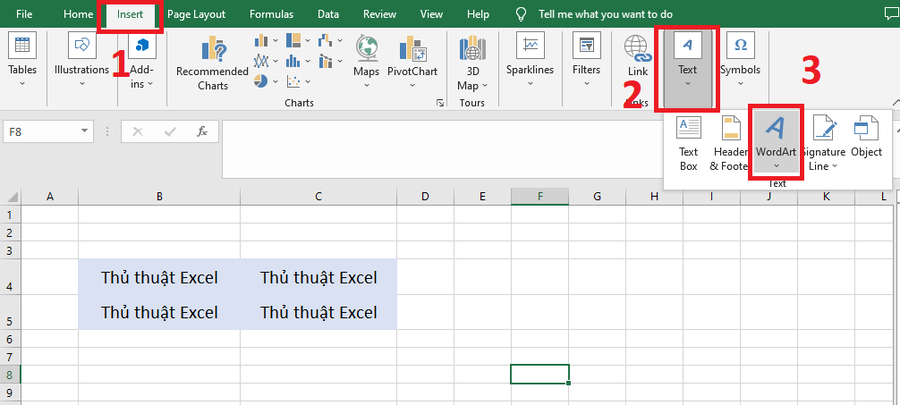
Task: Click the formula bar Cancel X button
Action: [x=138, y=131]
